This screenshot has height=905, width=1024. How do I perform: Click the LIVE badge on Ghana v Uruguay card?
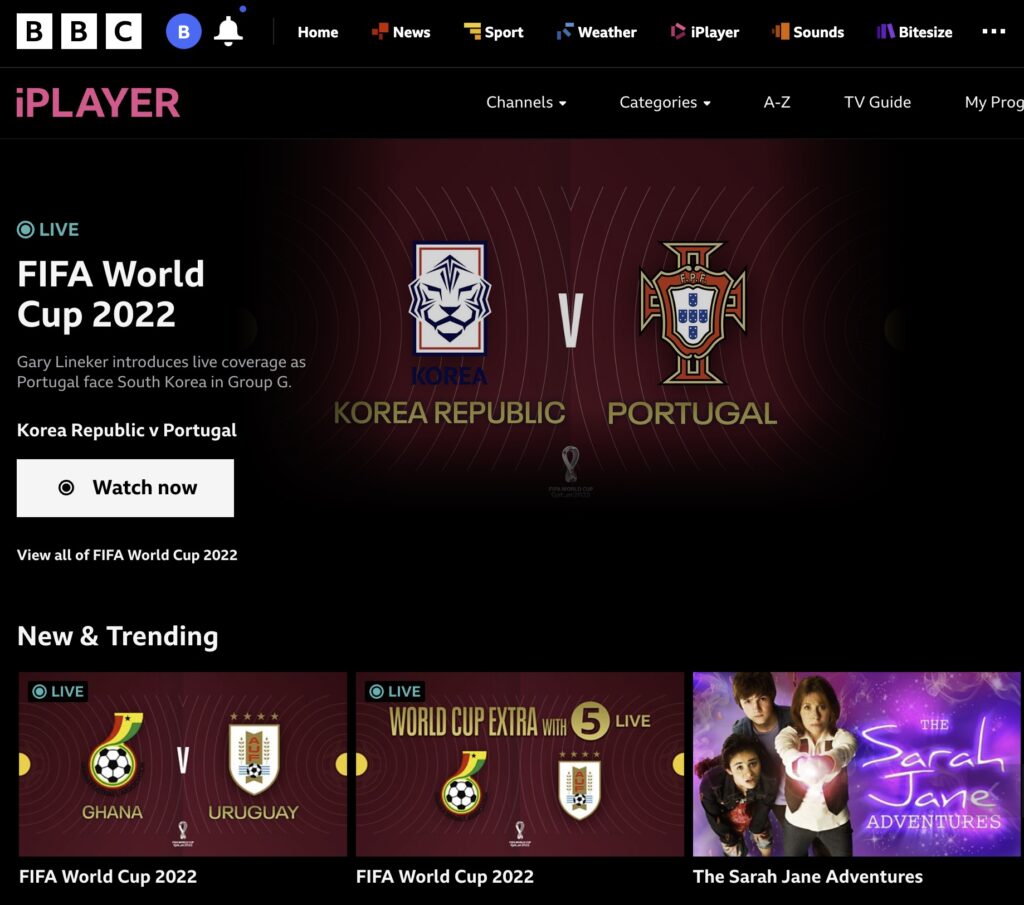tap(58, 691)
